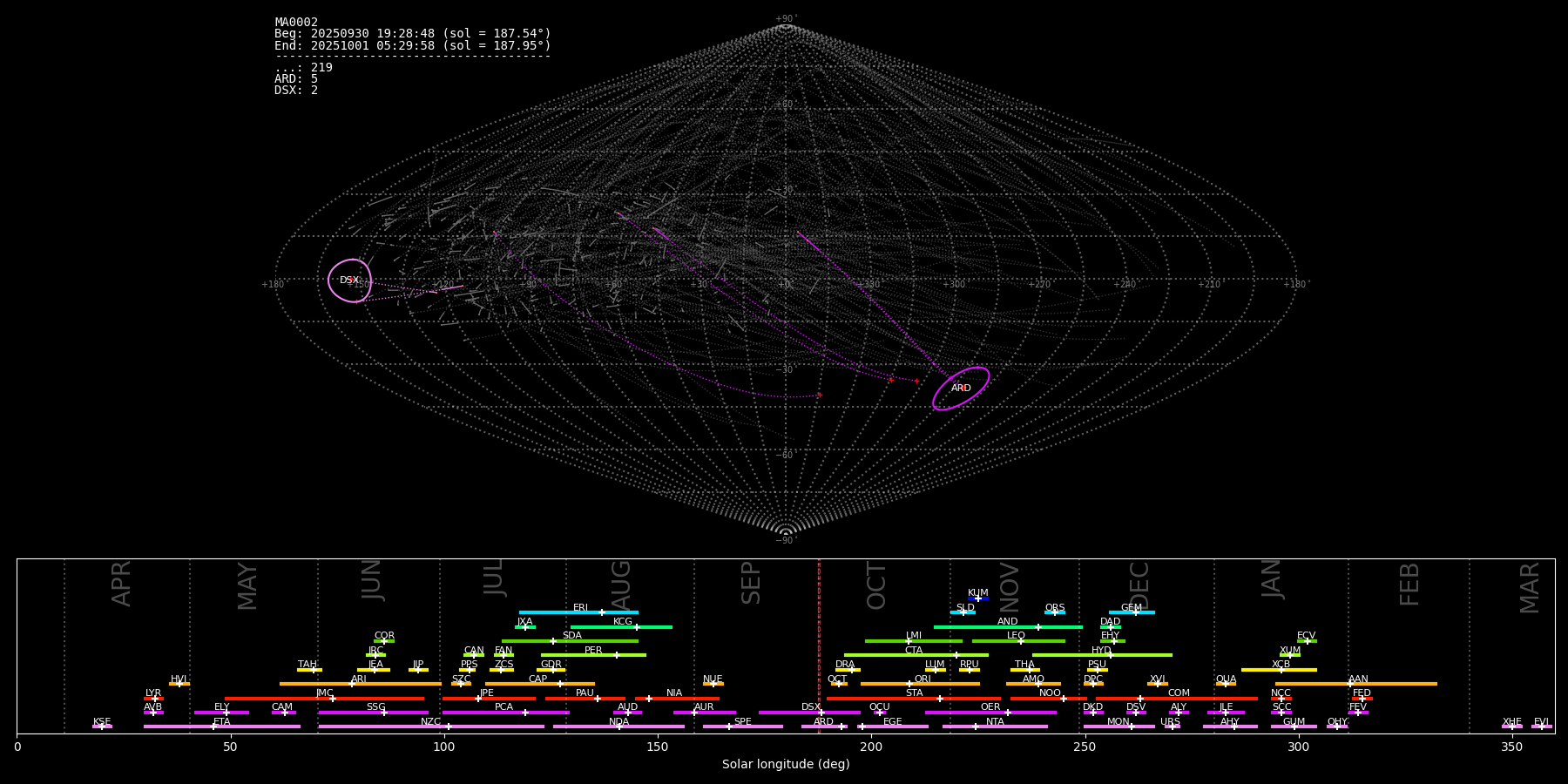Image resolution: width=1568 pixels, height=784 pixels.
Task: Click the +210 longitude label on map
Action: point(1209,285)
